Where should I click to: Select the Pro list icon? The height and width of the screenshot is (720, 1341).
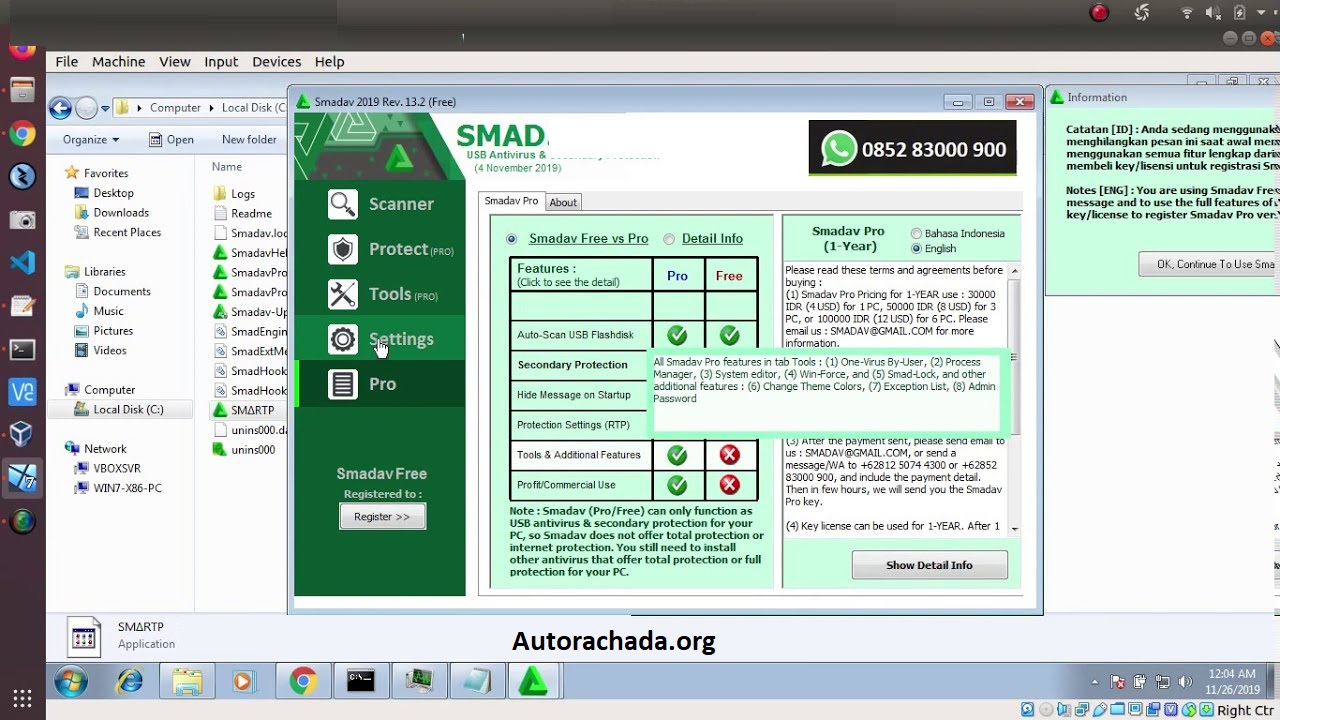coord(343,384)
